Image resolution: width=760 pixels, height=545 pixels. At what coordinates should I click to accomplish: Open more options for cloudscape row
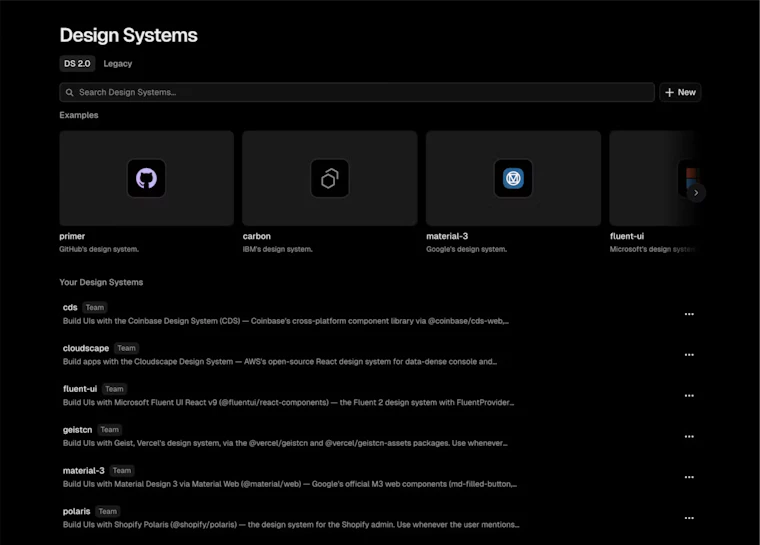(689, 355)
